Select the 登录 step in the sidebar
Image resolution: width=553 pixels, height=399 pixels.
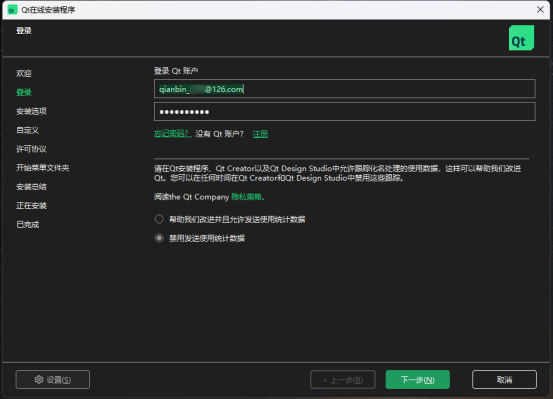click(x=24, y=92)
